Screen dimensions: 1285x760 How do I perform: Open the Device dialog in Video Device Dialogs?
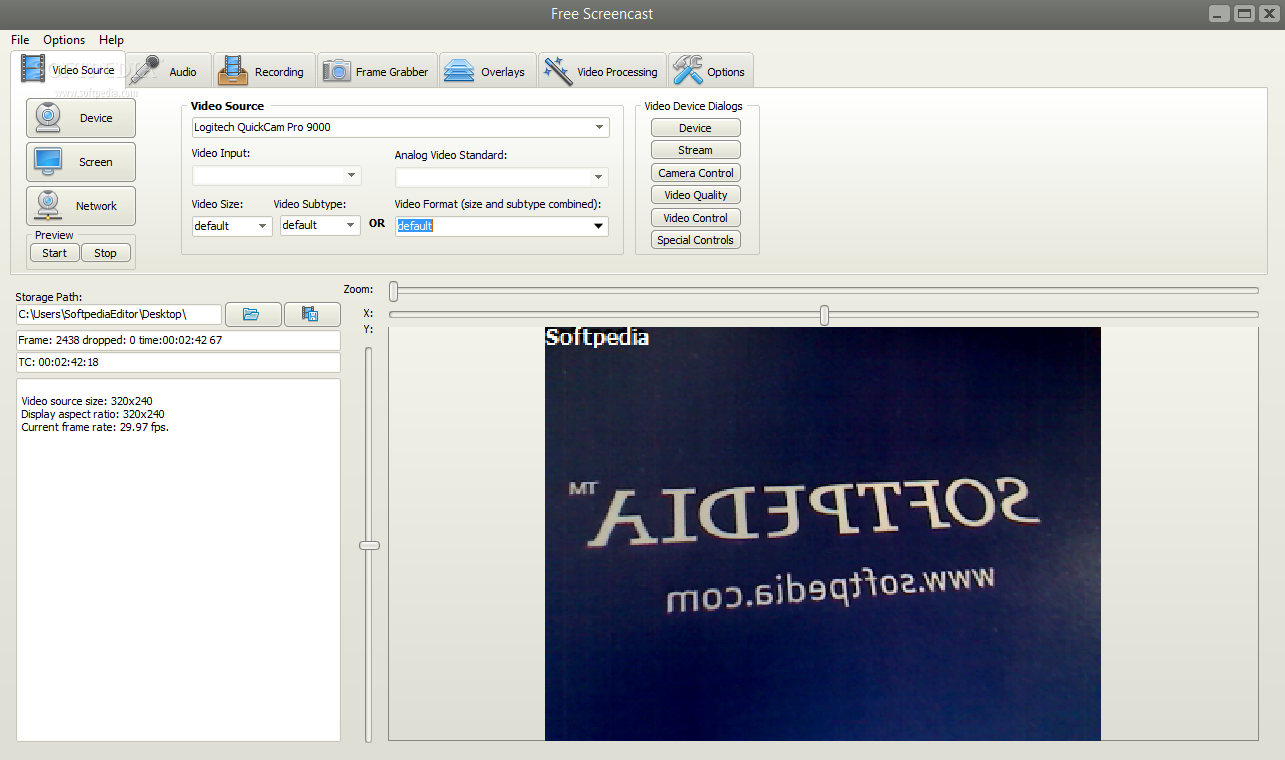coord(696,128)
